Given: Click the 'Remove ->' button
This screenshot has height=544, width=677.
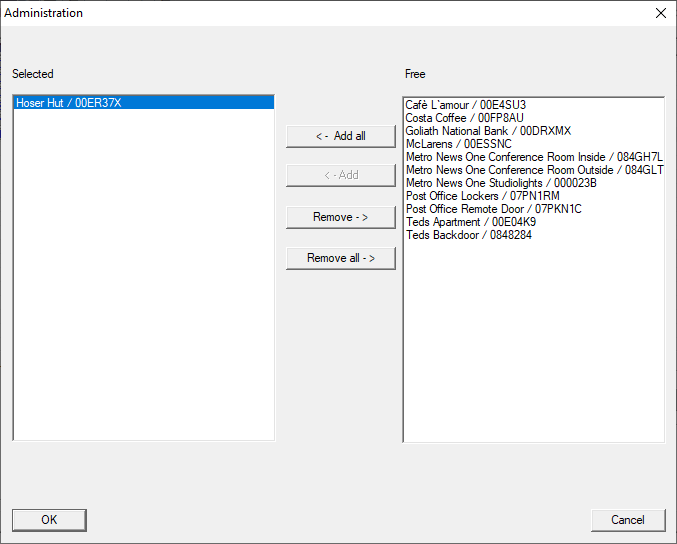Looking at the screenshot, I should [341, 217].
